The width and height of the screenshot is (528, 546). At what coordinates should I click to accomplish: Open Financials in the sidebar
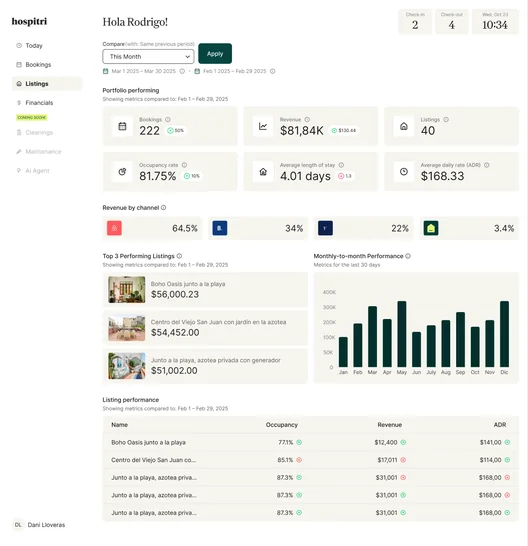(x=34, y=103)
